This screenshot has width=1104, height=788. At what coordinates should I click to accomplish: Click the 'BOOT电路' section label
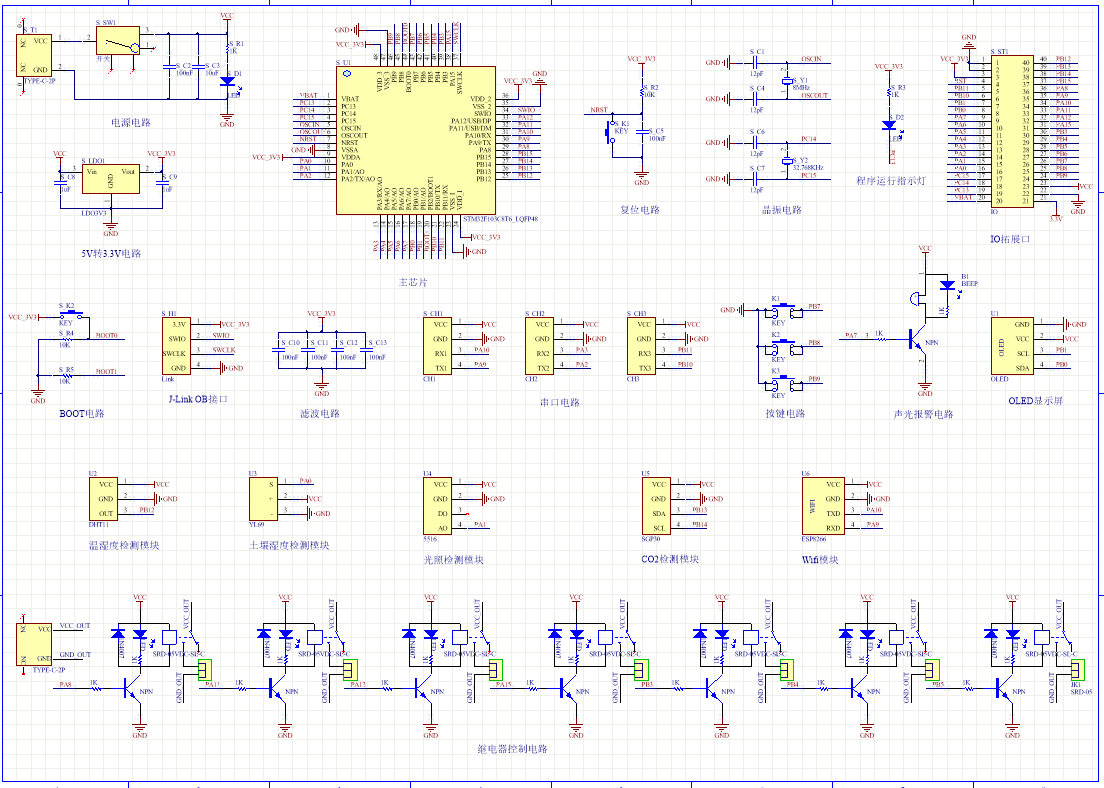pyautogui.click(x=82, y=414)
